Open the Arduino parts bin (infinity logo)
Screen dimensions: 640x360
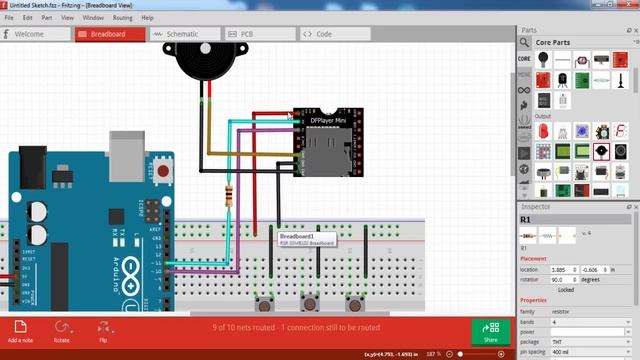pos(524,90)
